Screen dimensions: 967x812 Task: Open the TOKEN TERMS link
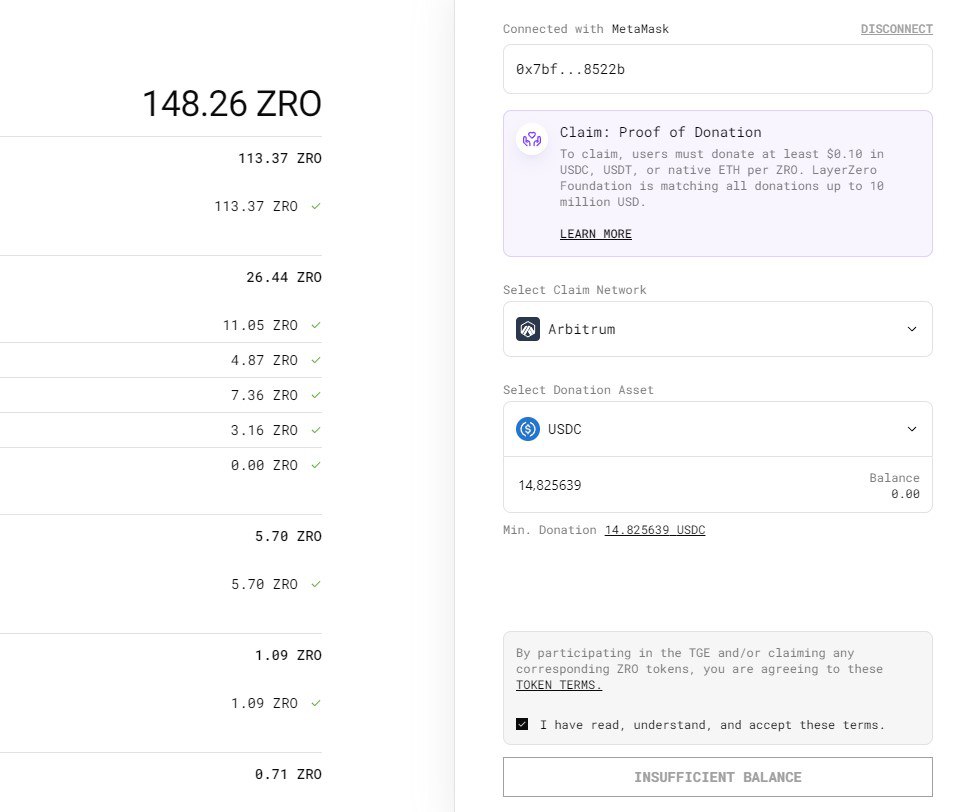(559, 685)
